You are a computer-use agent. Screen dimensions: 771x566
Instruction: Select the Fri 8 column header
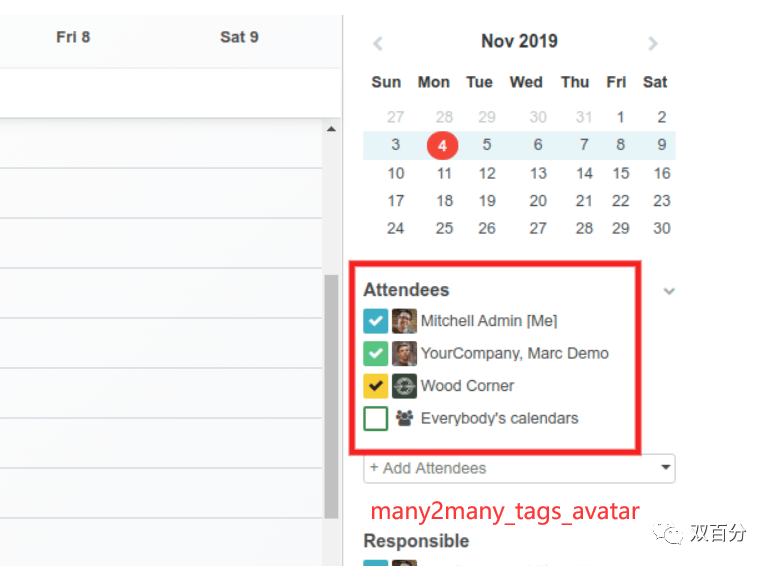[73, 37]
